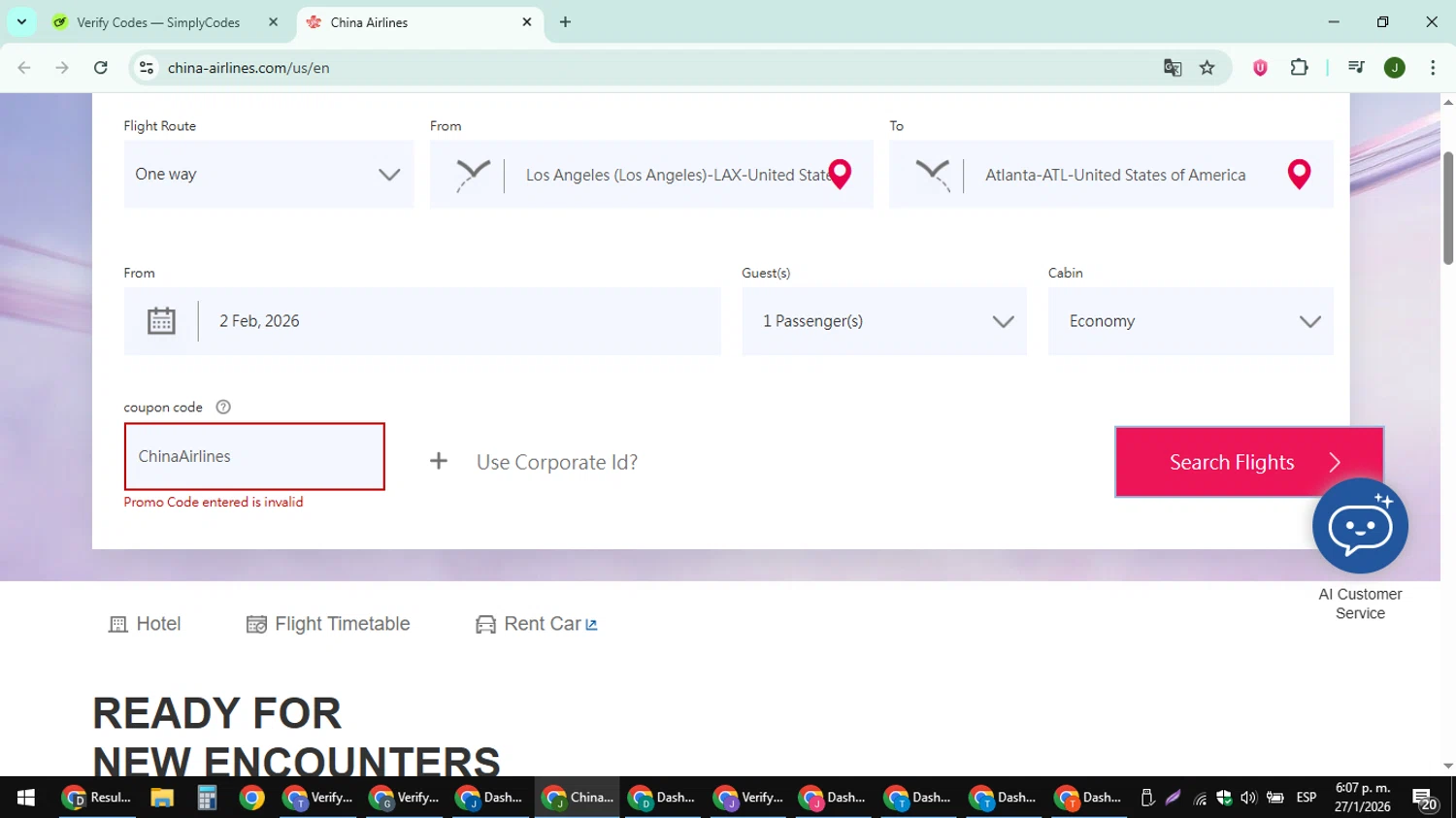Click the ESP language indicator
The width and height of the screenshot is (1456, 818).
coord(1307,798)
